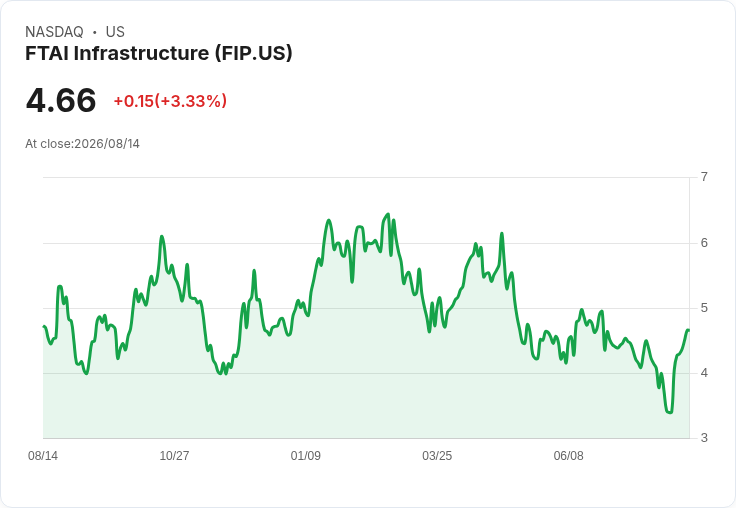Select the 01/09 date label on the axis
The height and width of the screenshot is (508, 736).
(306, 456)
